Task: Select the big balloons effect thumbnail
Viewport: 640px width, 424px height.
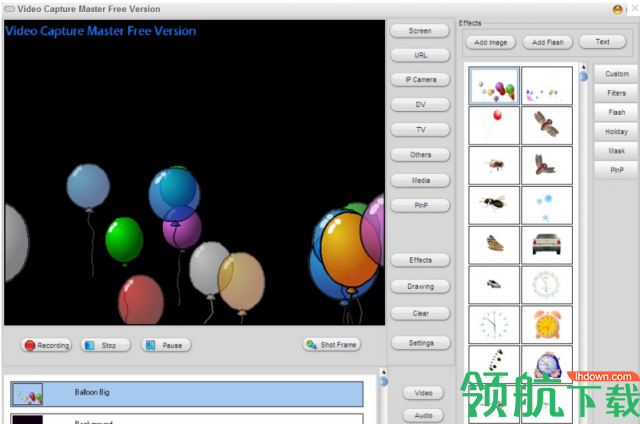Action: click(x=494, y=86)
